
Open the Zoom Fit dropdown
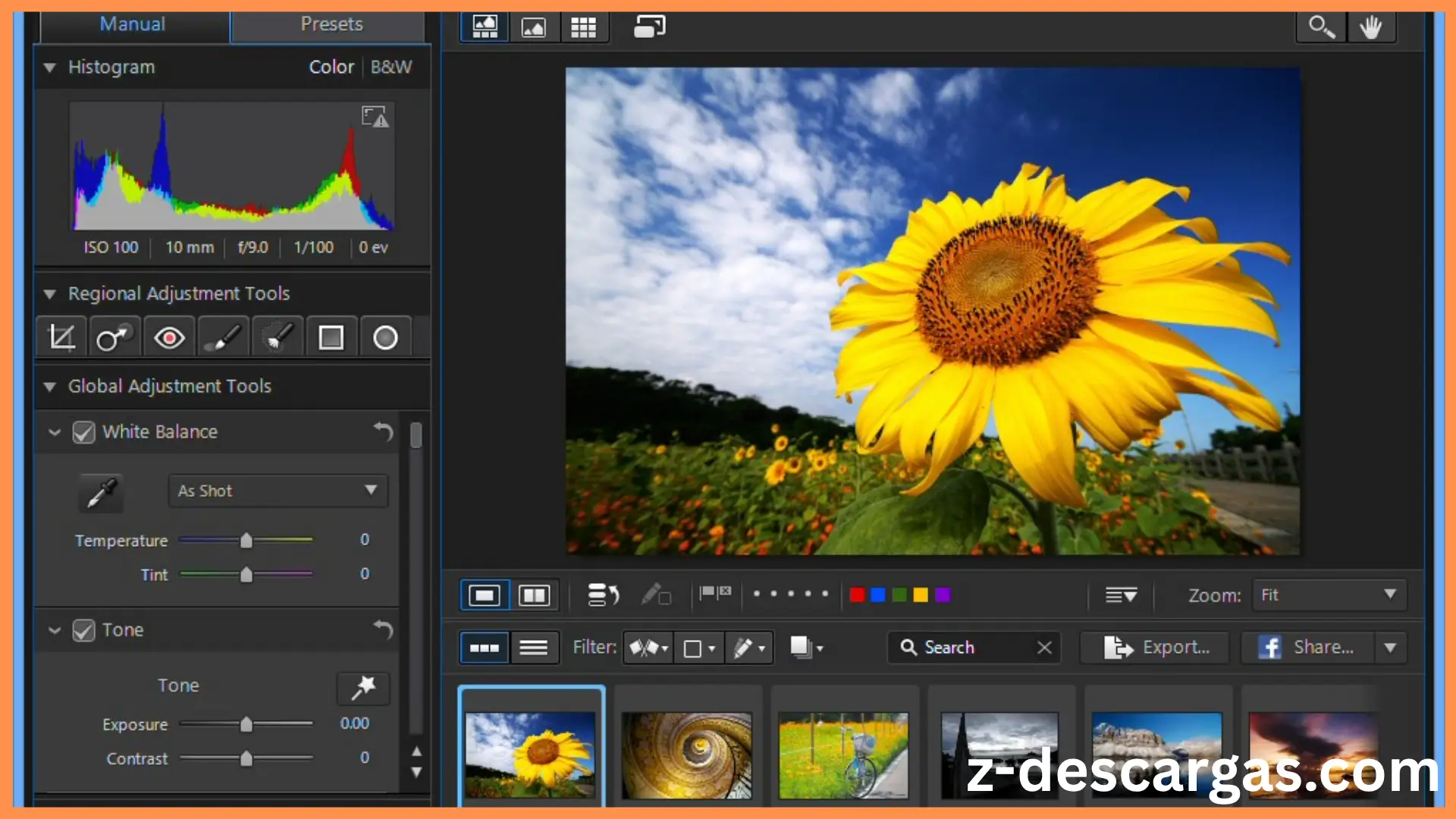[x=1329, y=595]
